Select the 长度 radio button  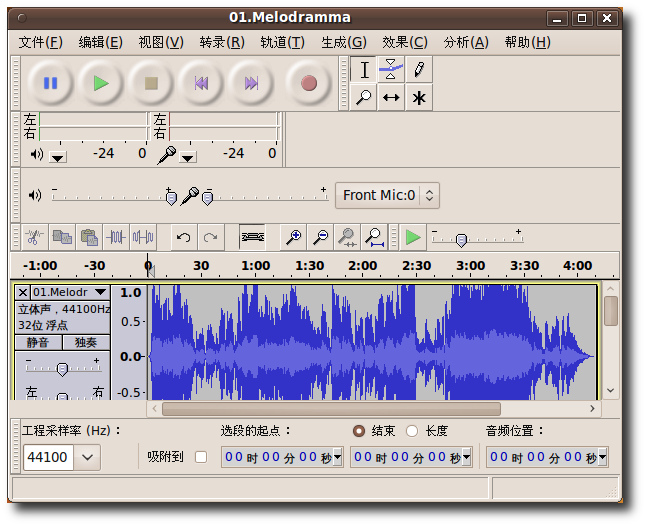coord(412,431)
